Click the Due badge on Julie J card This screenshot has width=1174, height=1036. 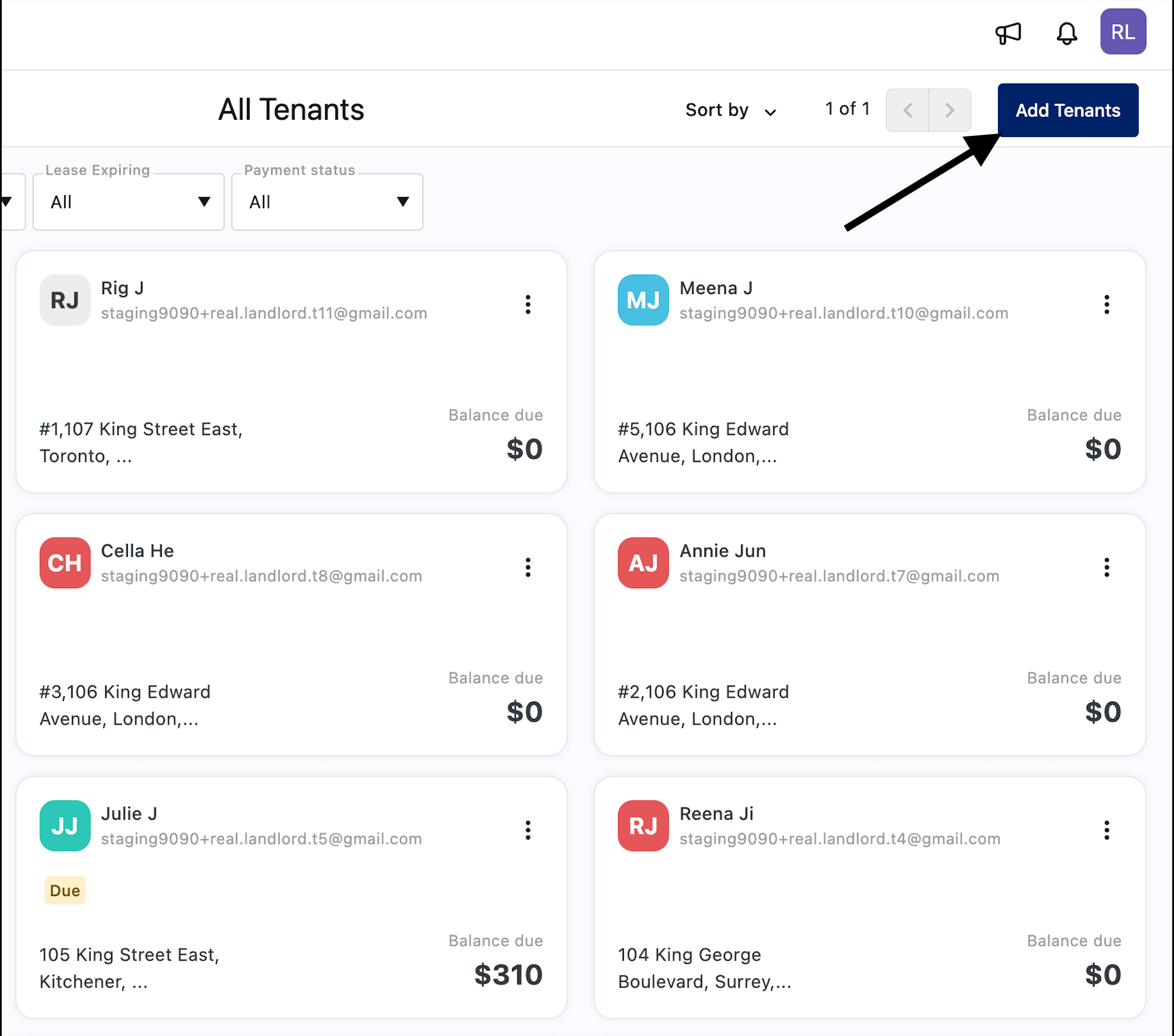click(65, 890)
